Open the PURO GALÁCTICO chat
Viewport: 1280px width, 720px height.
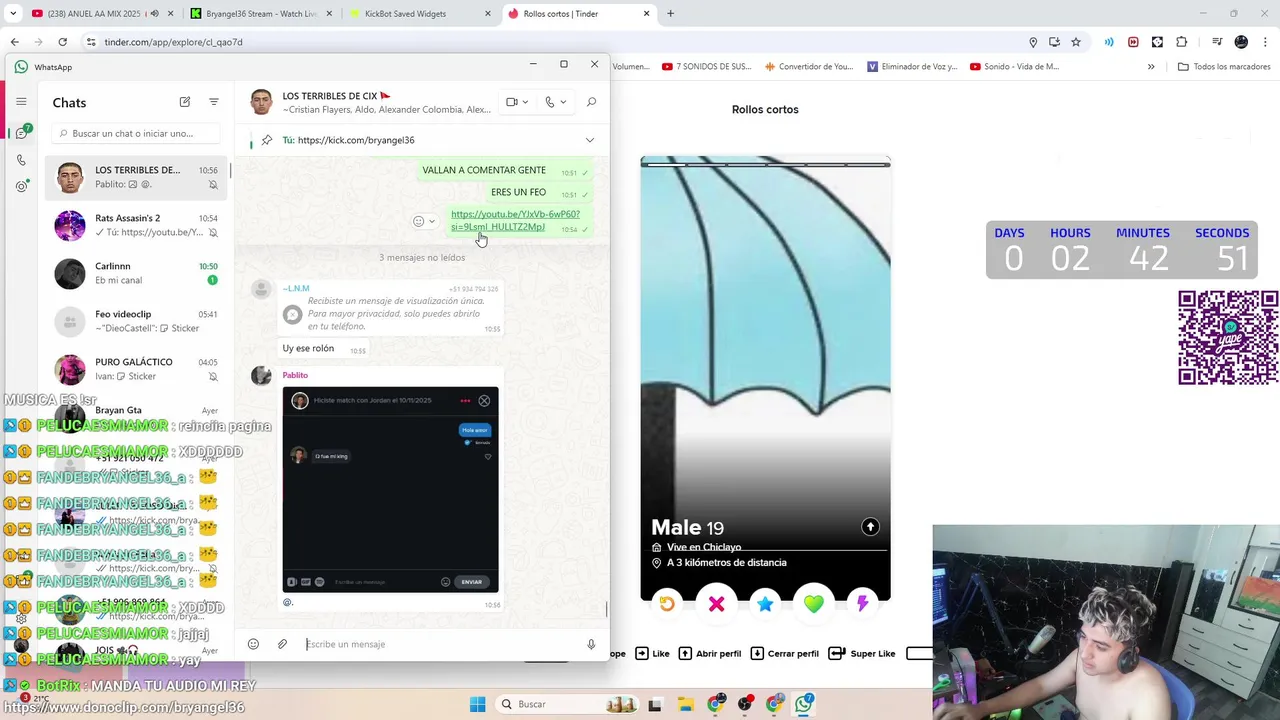[137, 369]
